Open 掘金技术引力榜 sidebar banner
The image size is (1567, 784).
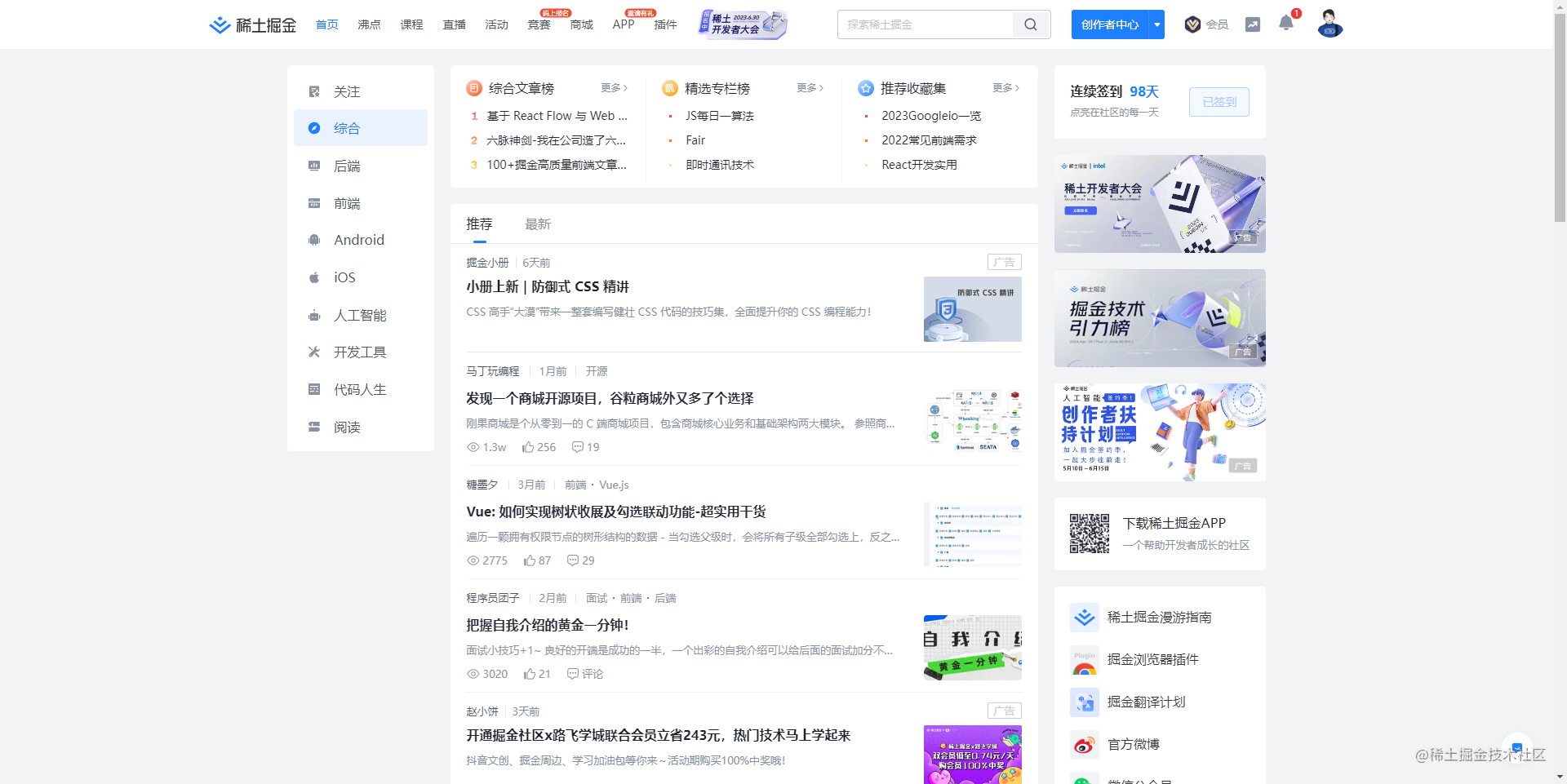pyautogui.click(x=1160, y=318)
